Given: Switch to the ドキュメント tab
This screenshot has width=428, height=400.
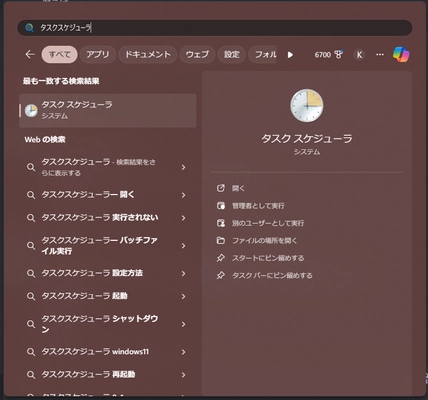Looking at the screenshot, I should pyautogui.click(x=148, y=54).
